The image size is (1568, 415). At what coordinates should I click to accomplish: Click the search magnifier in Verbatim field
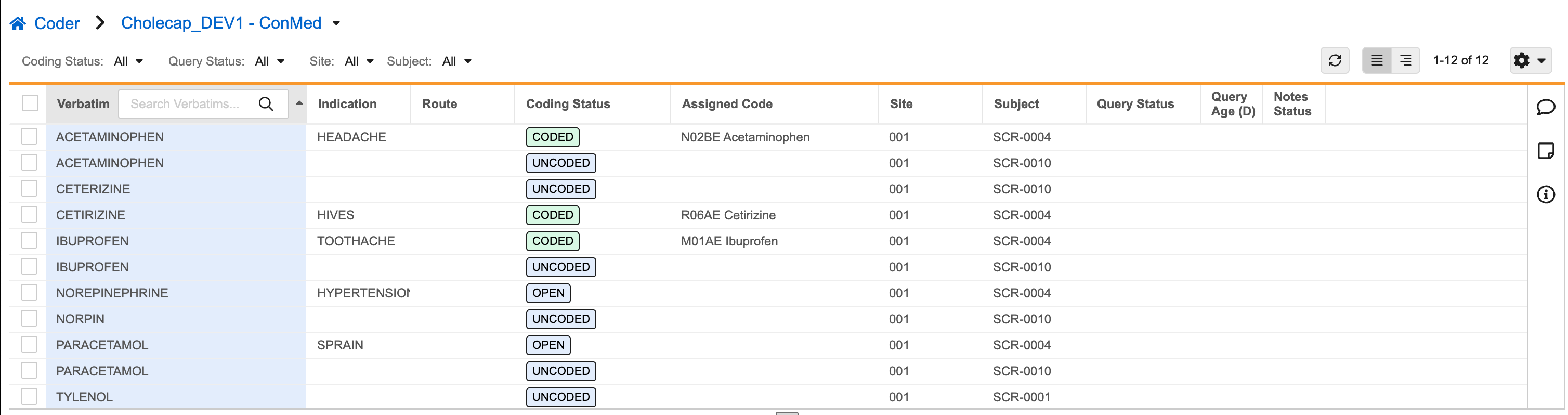pyautogui.click(x=266, y=104)
